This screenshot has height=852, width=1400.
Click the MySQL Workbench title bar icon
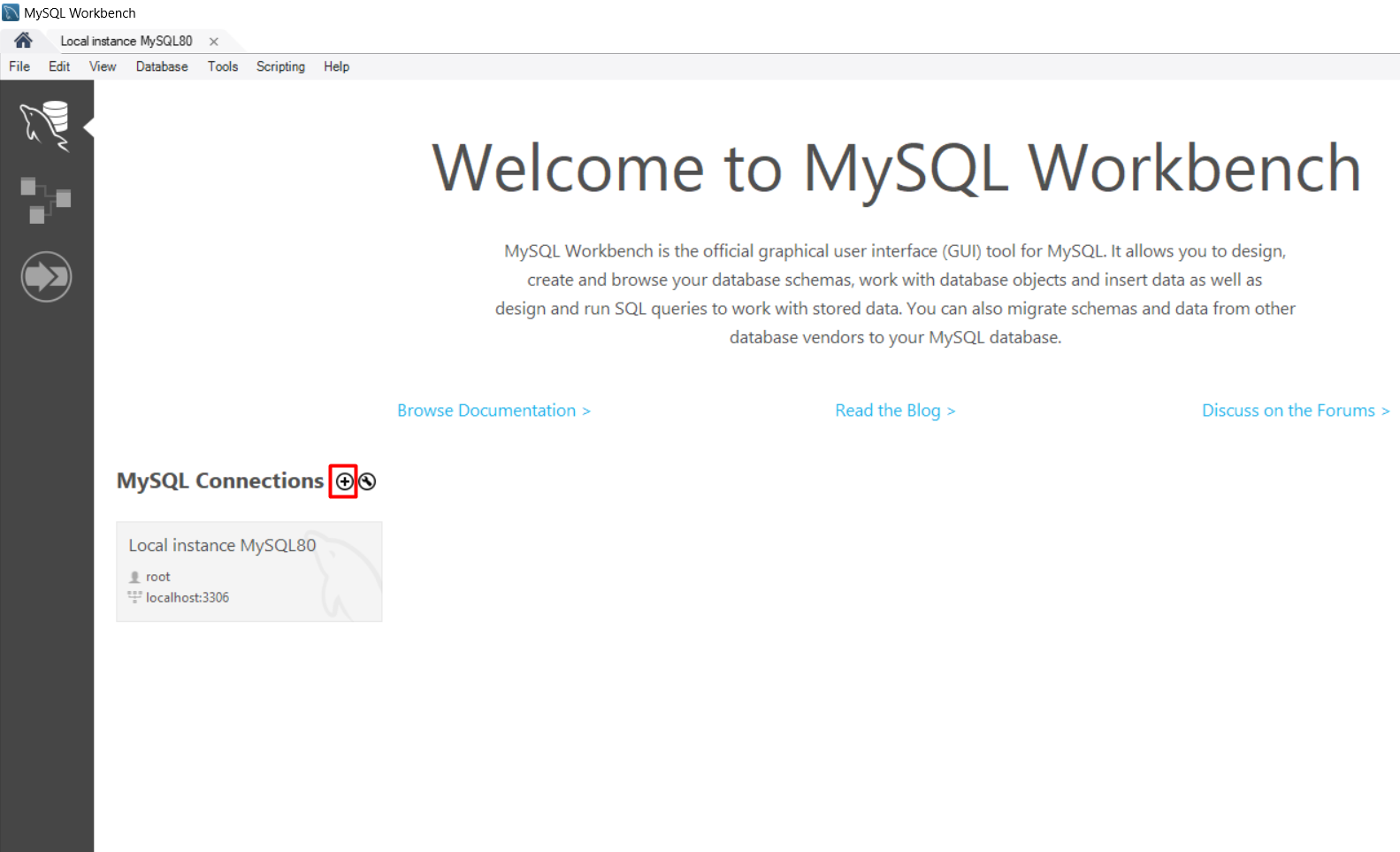coord(11,12)
